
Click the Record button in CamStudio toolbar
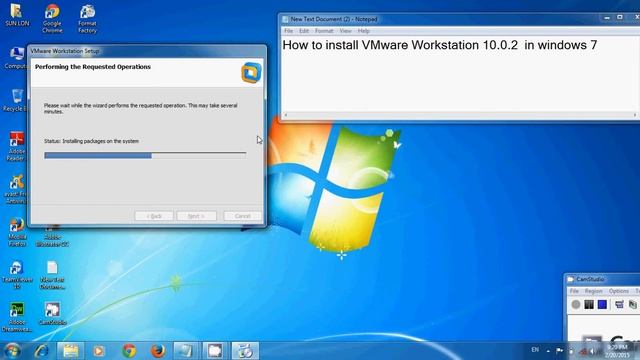click(x=576, y=304)
